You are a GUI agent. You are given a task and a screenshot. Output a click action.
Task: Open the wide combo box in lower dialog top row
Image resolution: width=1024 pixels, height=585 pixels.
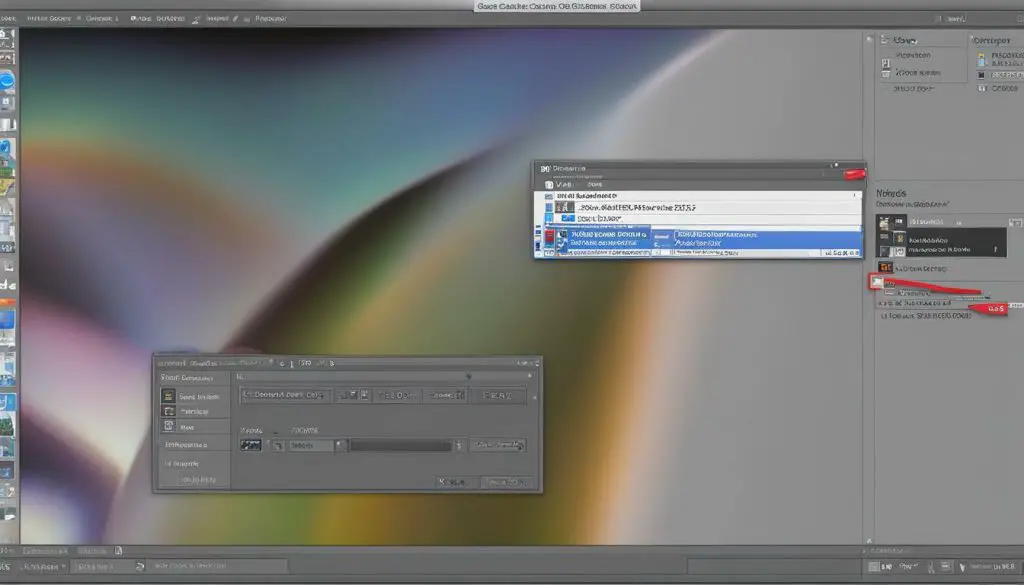pos(285,395)
